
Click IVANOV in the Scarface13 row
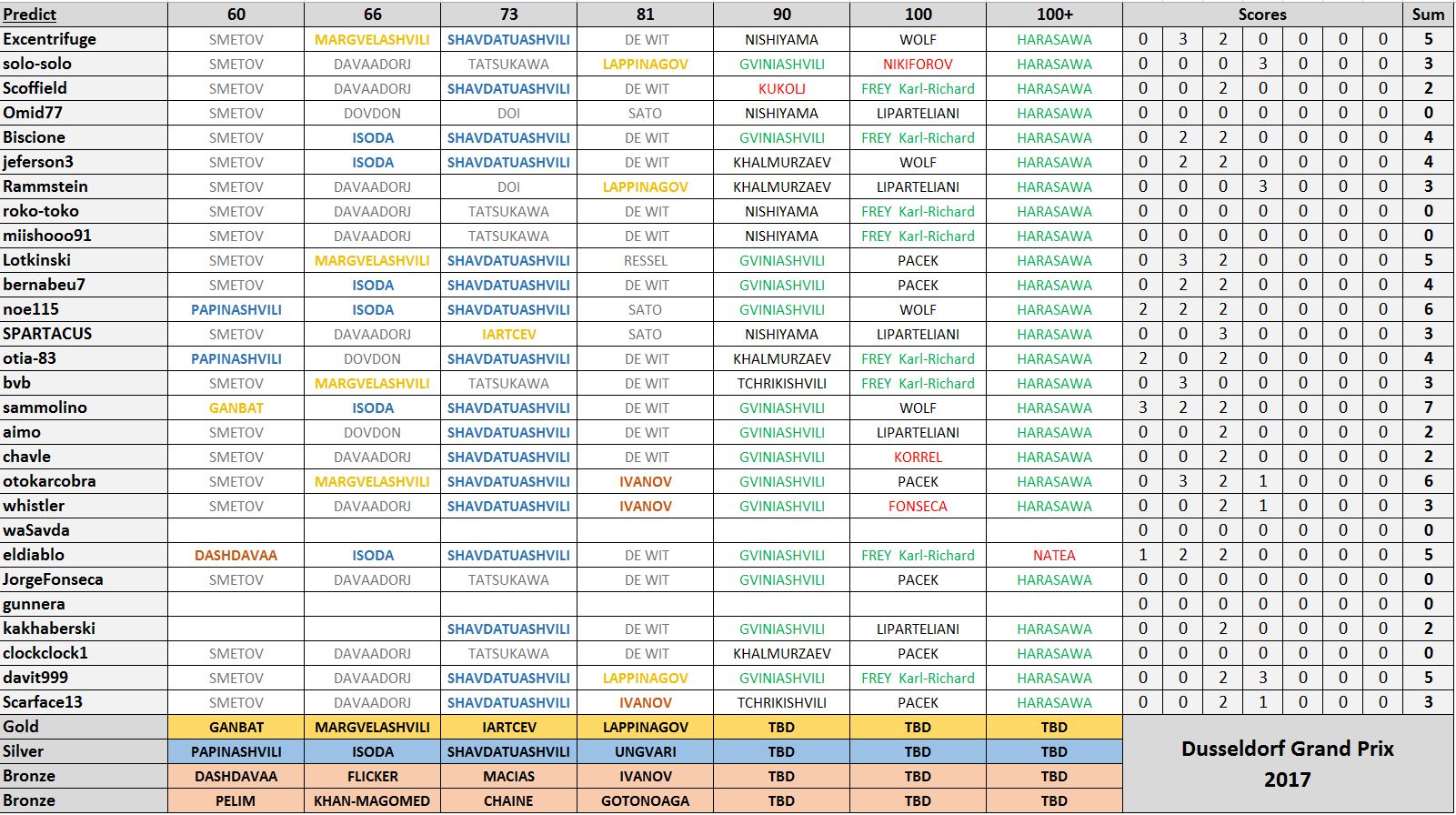[646, 702]
